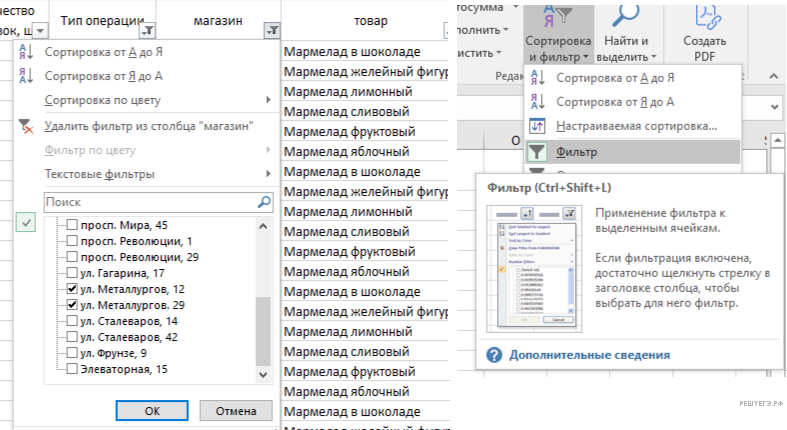Image resolution: width=787 pixels, height=430 pixels.
Task: Click remove filter icon for column "магазин"
Action: coord(26,126)
